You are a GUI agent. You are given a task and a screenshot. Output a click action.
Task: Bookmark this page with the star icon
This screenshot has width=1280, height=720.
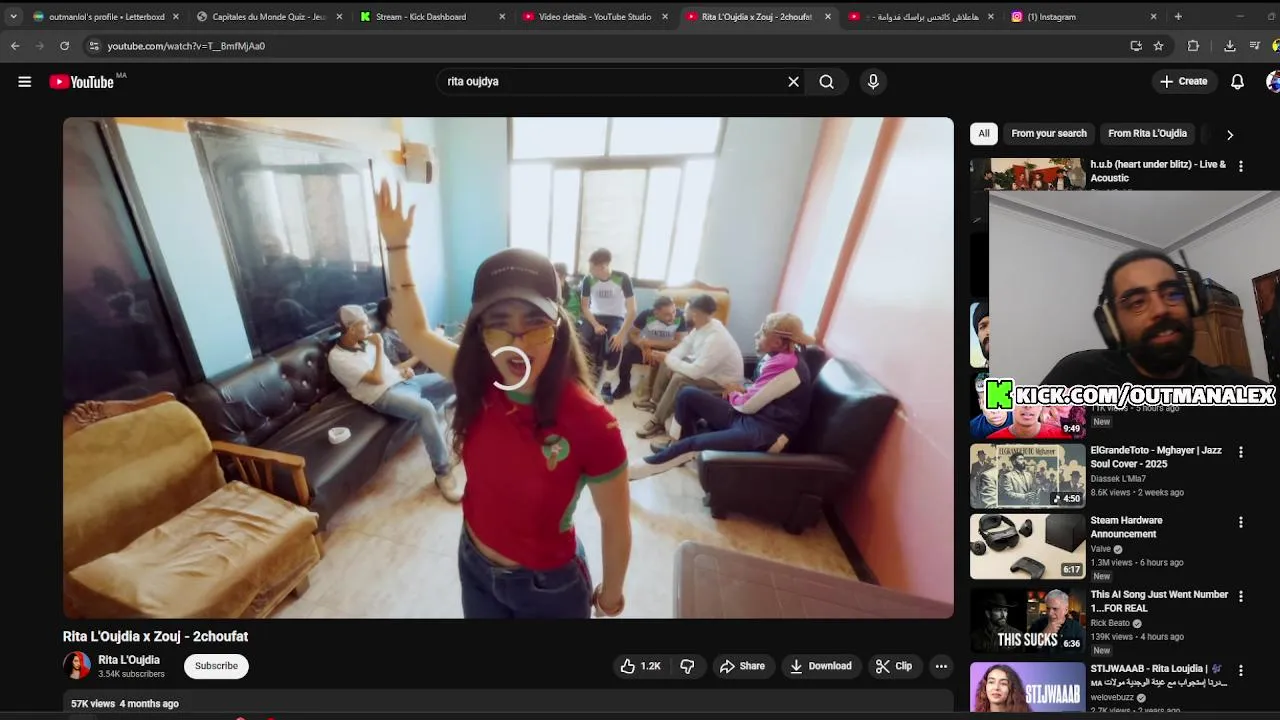click(1158, 46)
